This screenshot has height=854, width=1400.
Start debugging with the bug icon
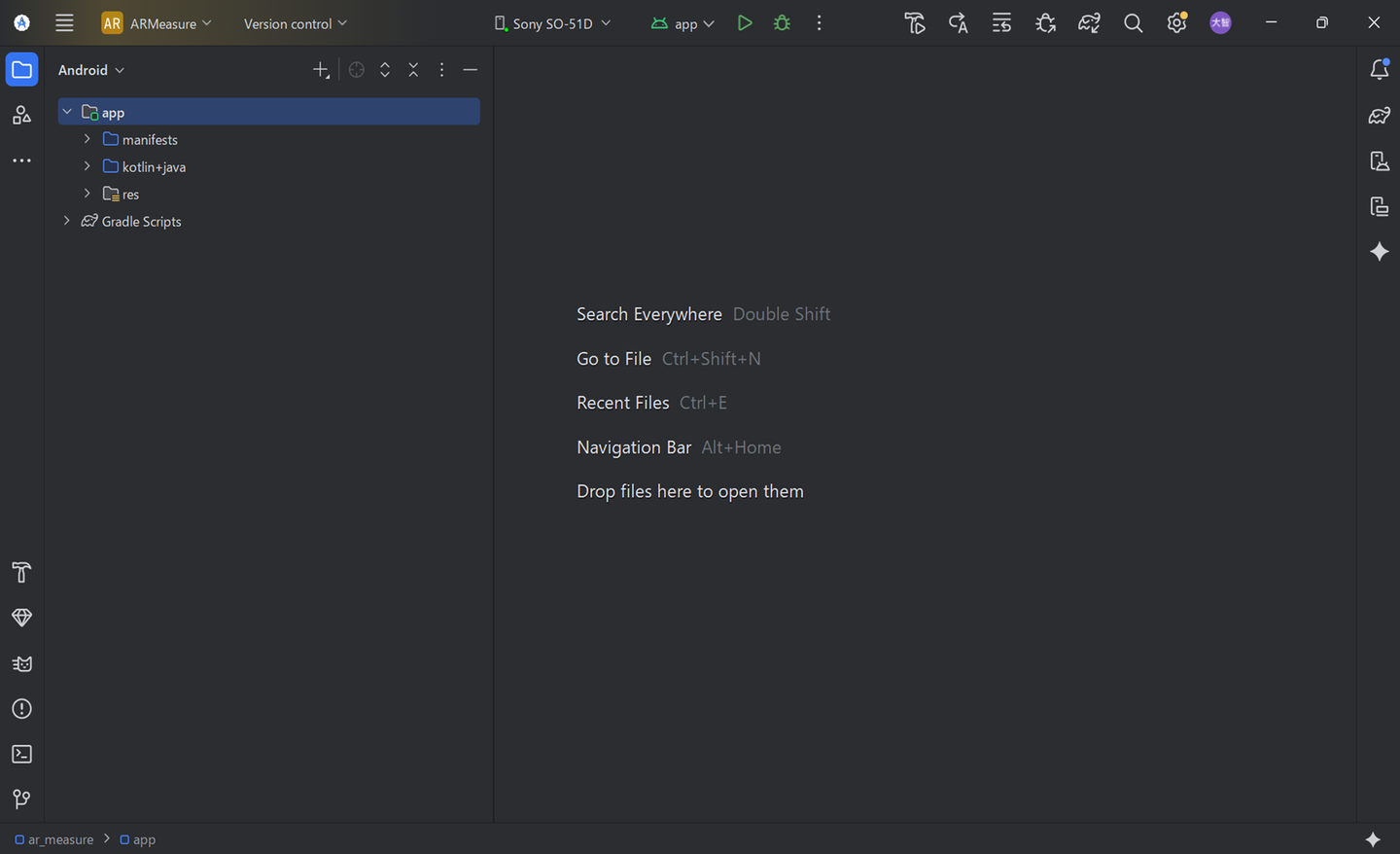coord(782,23)
